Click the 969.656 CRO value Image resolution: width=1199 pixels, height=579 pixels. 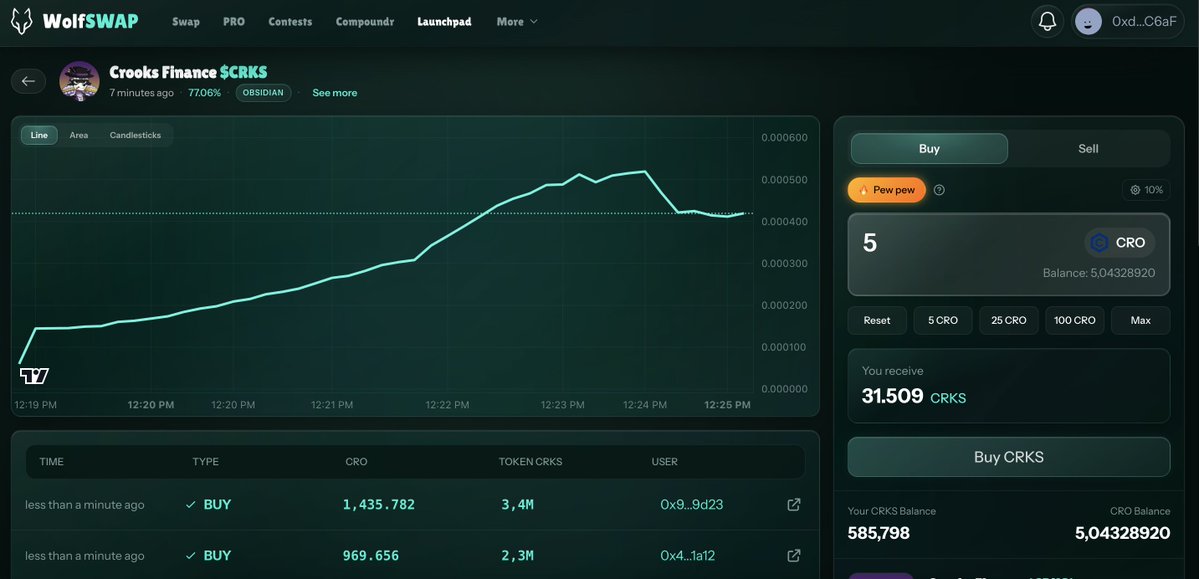(371, 555)
